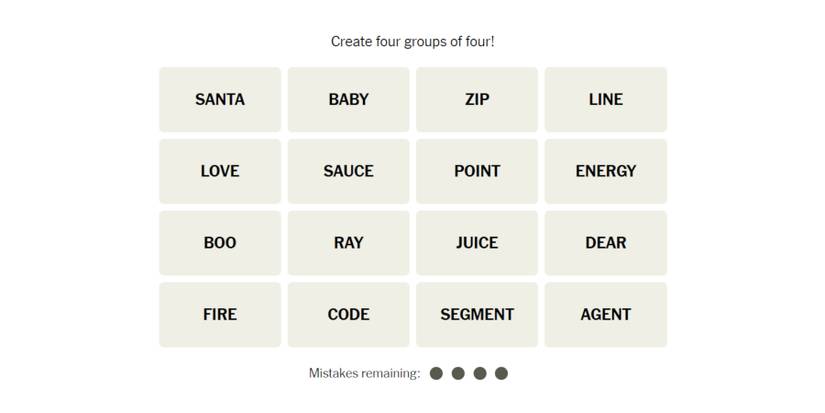Click the SAUCE tile
The height and width of the screenshot is (413, 825).
348,171
